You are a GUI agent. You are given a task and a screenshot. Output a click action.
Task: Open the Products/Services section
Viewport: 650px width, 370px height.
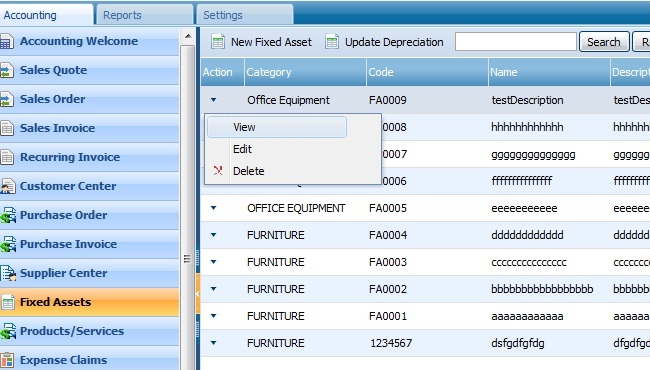(90, 331)
